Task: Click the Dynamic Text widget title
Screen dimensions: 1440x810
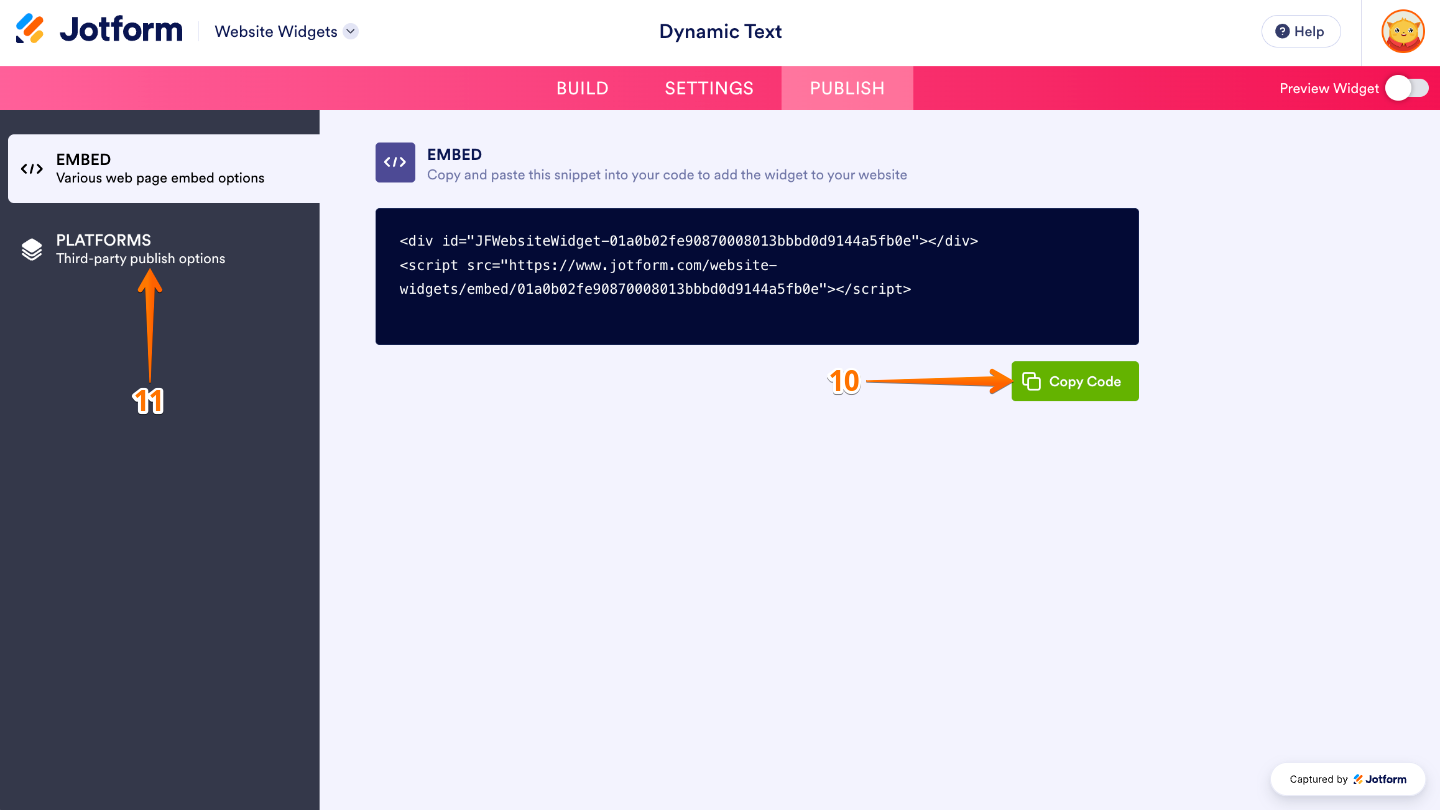Action: 720,32
